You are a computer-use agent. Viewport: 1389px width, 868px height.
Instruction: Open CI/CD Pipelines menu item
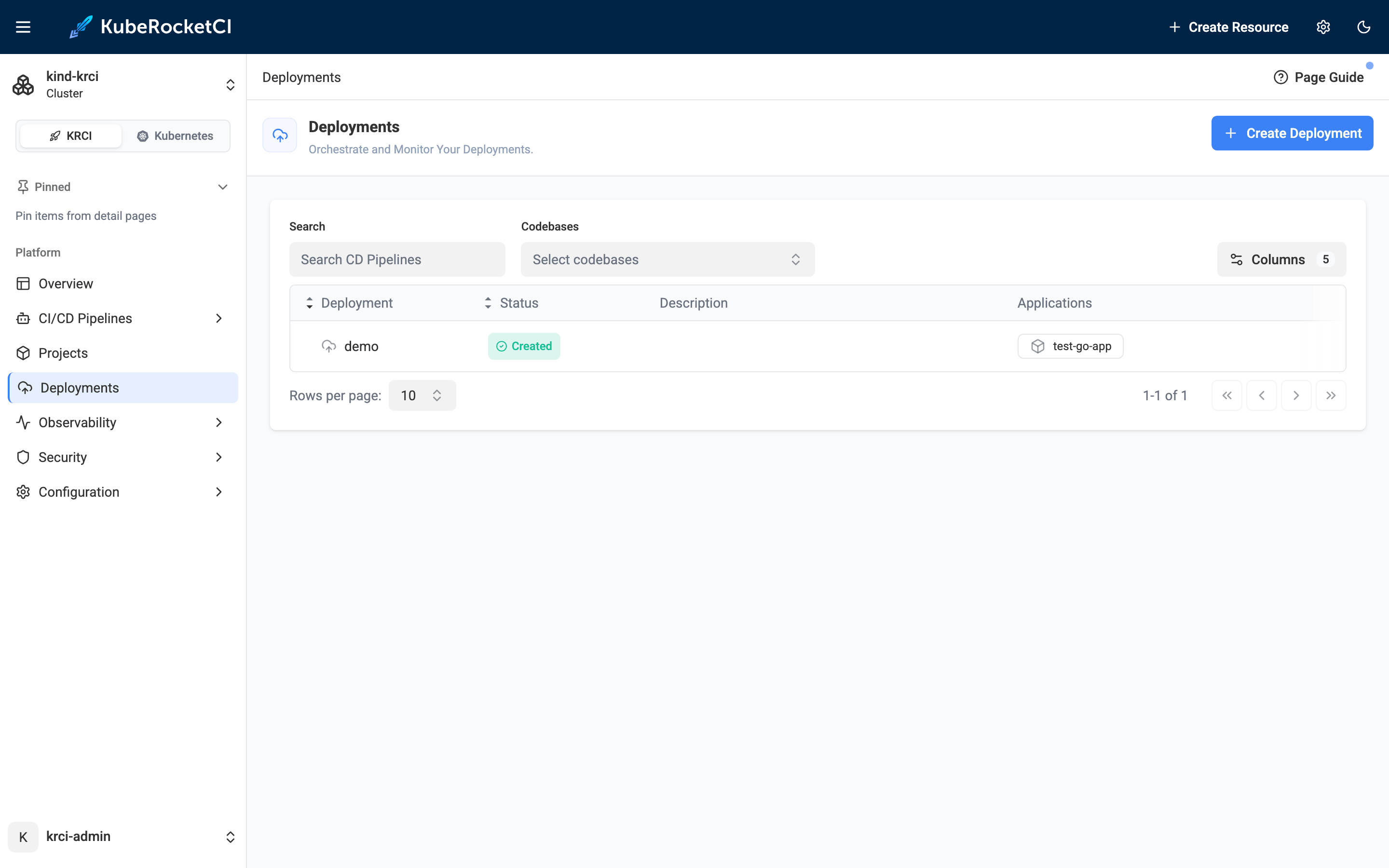tap(123, 318)
